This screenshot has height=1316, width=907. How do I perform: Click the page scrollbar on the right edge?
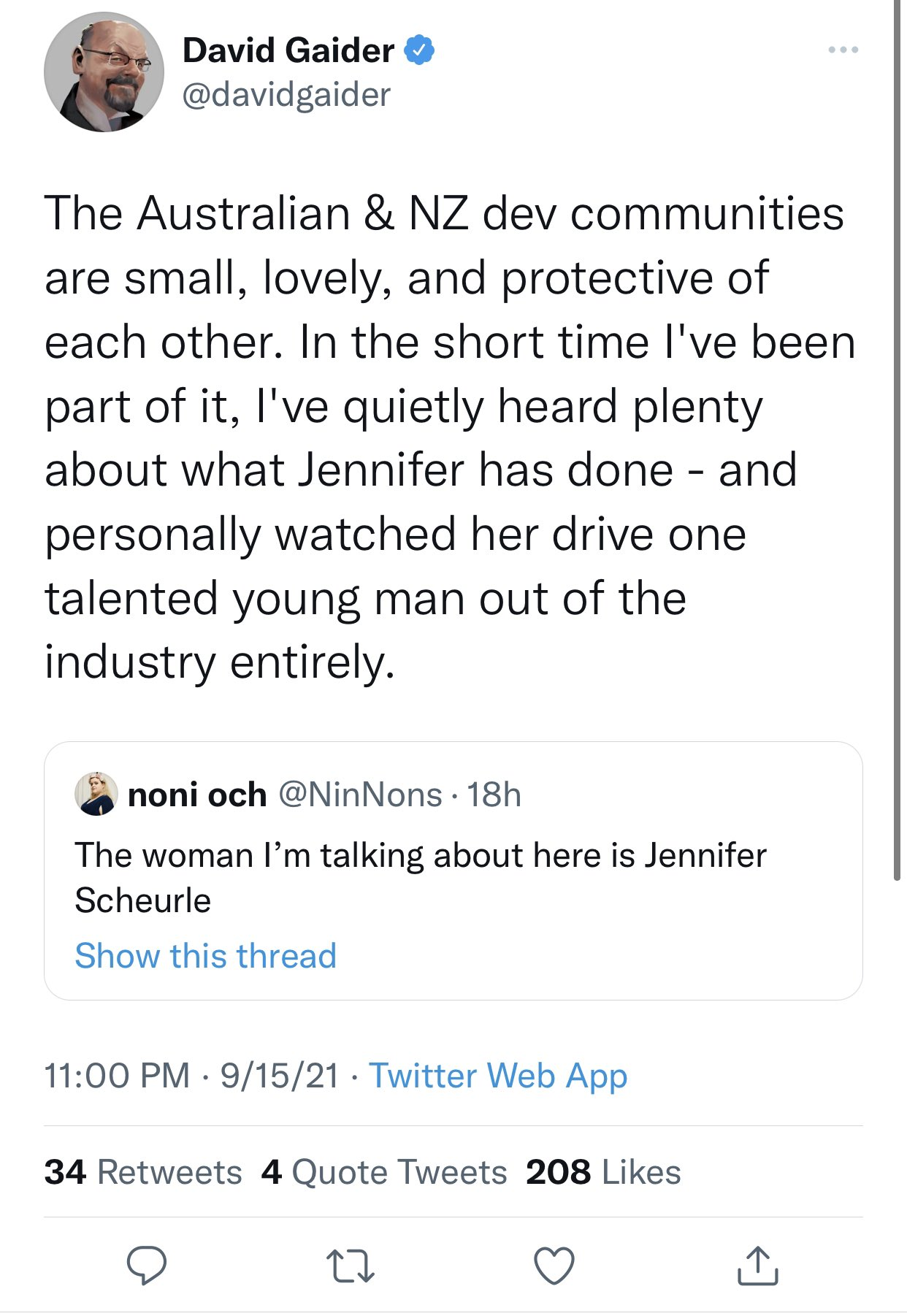pos(898,438)
